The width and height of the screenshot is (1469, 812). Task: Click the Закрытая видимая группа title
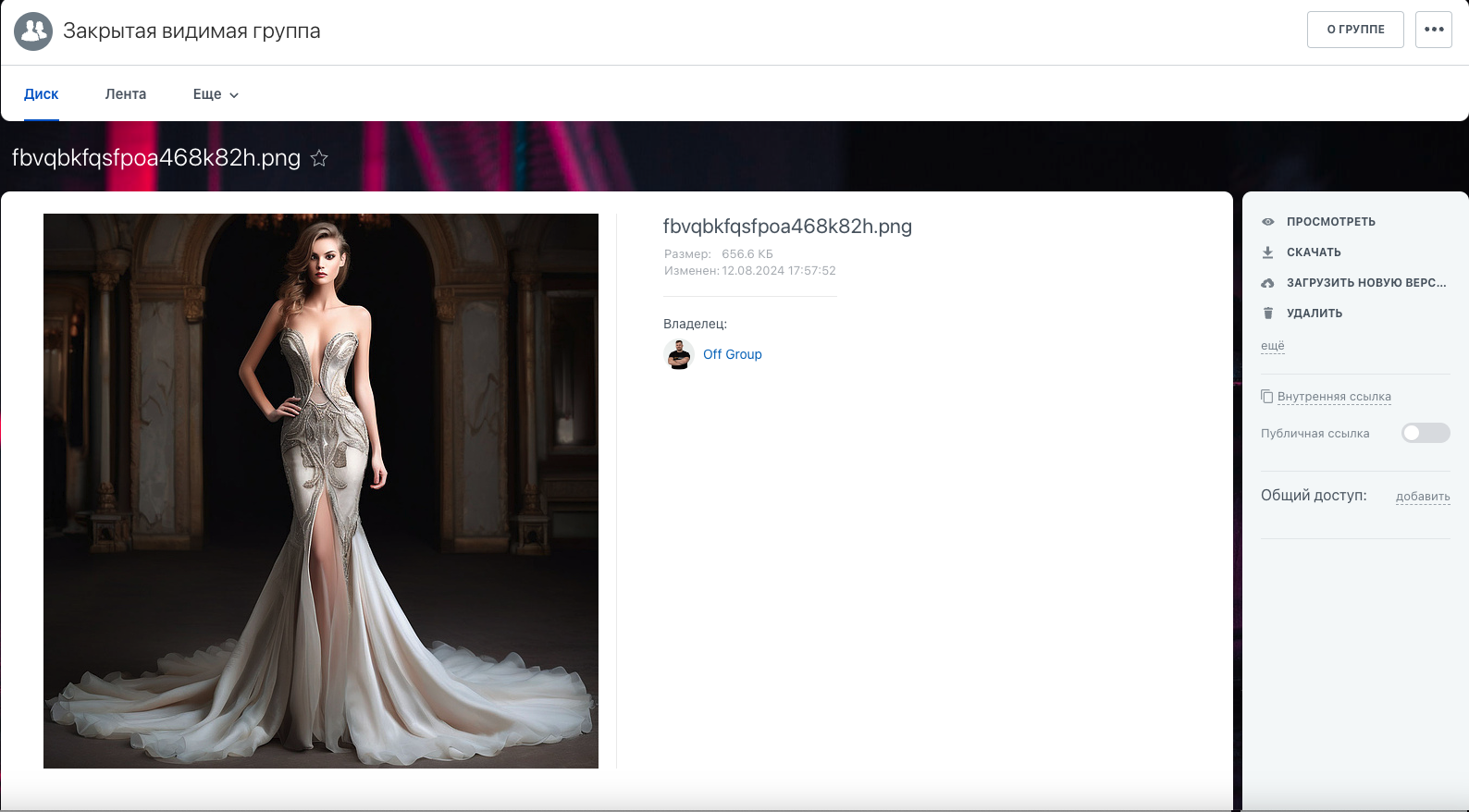[x=191, y=31]
